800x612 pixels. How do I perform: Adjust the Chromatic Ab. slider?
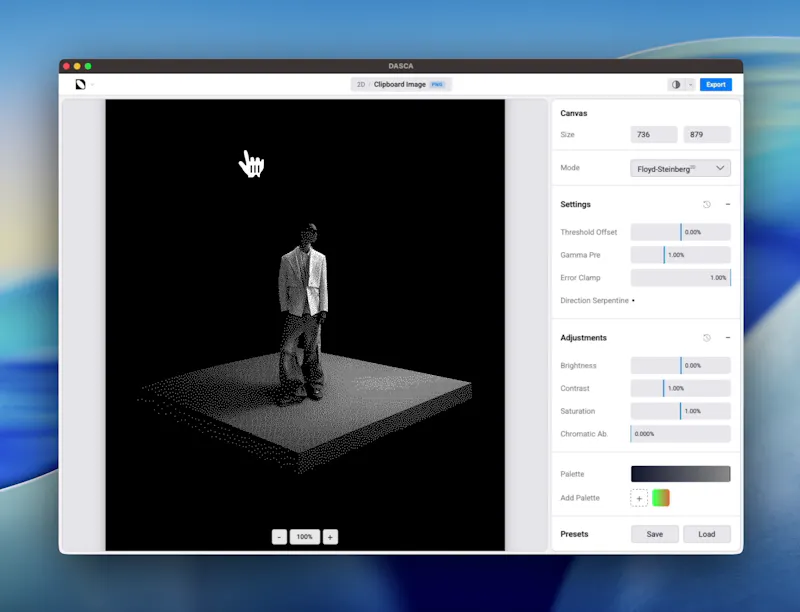[x=680, y=434]
